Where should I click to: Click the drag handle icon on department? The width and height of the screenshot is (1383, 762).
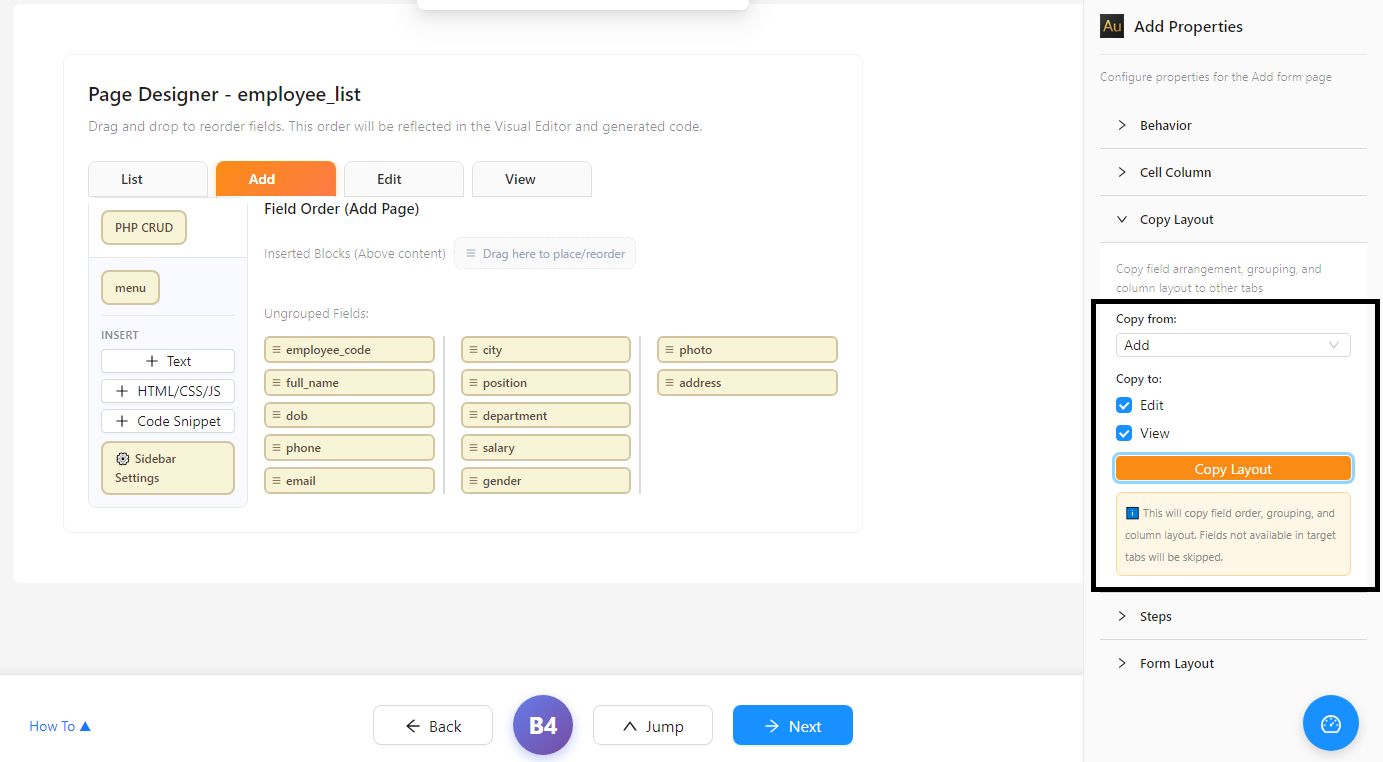pyautogui.click(x=473, y=416)
